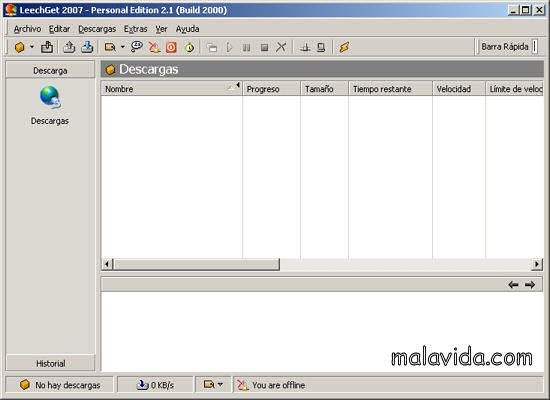Click the export up-arrow toolbar icon
The image size is (550, 400).
click(69, 47)
